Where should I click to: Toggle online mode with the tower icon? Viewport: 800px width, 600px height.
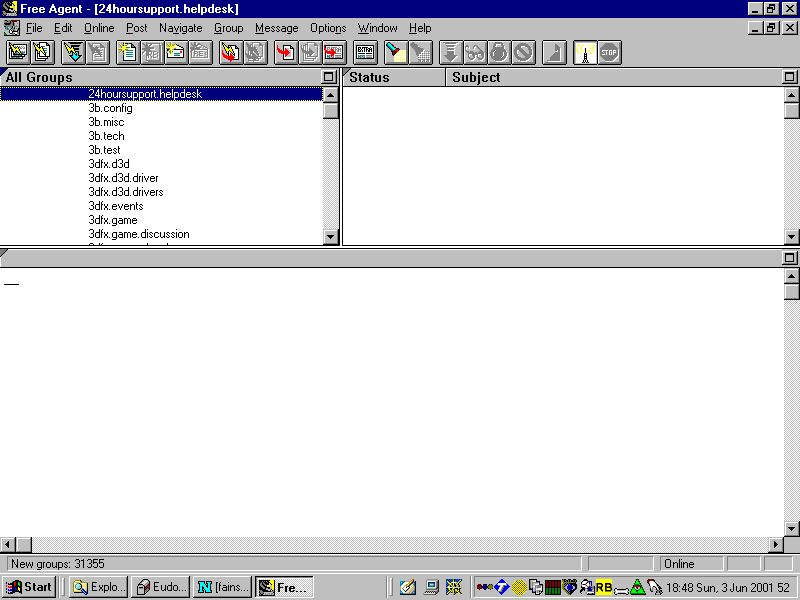[x=586, y=52]
